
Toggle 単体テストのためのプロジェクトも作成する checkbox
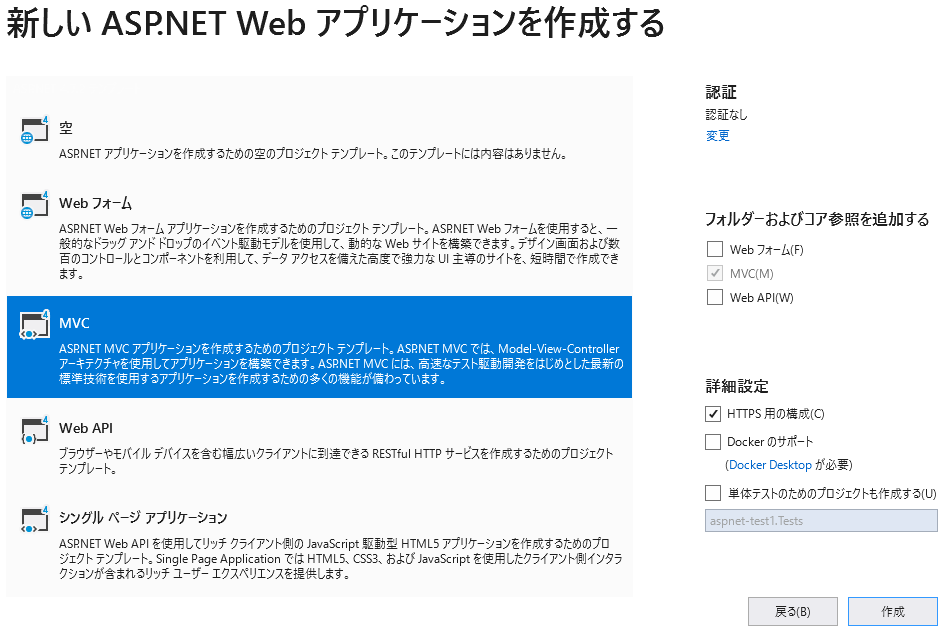tap(714, 493)
